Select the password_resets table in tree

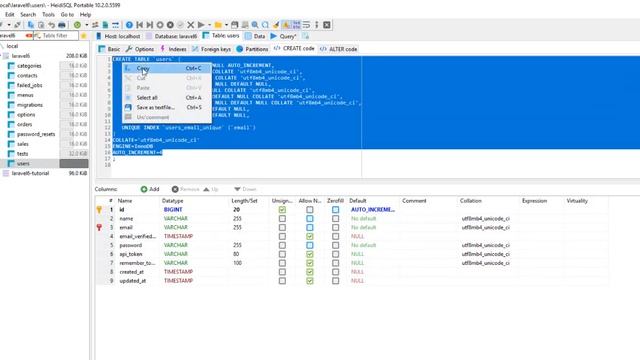tap(36, 134)
